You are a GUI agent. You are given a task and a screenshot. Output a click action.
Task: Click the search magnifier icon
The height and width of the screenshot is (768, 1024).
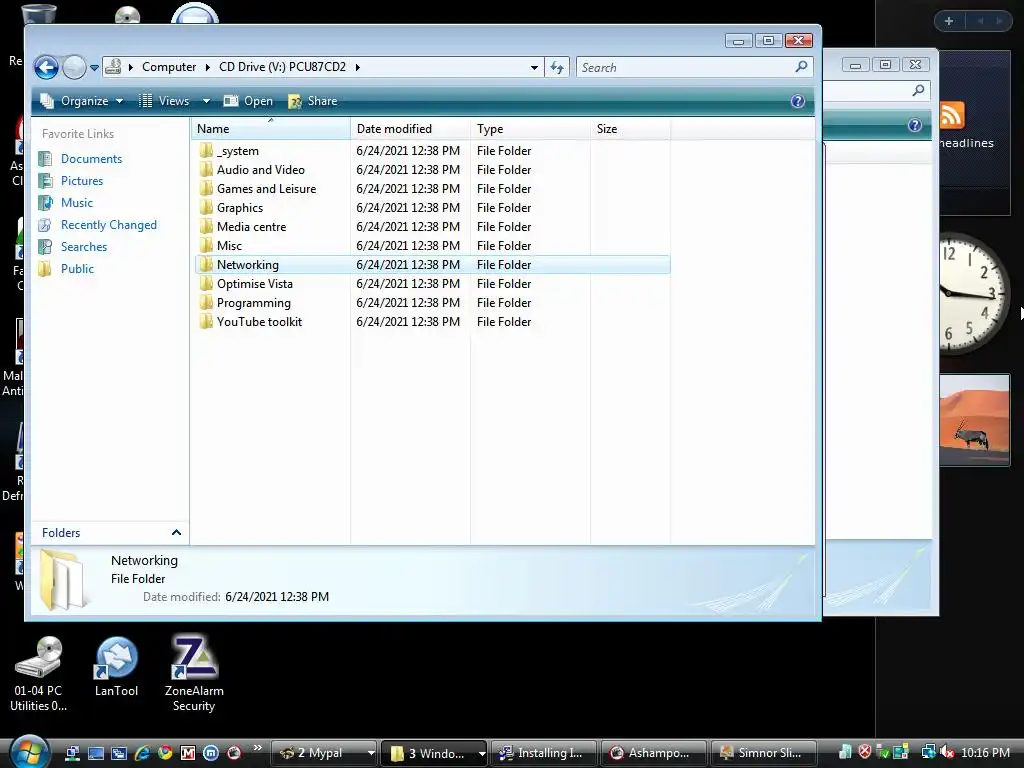(x=801, y=67)
